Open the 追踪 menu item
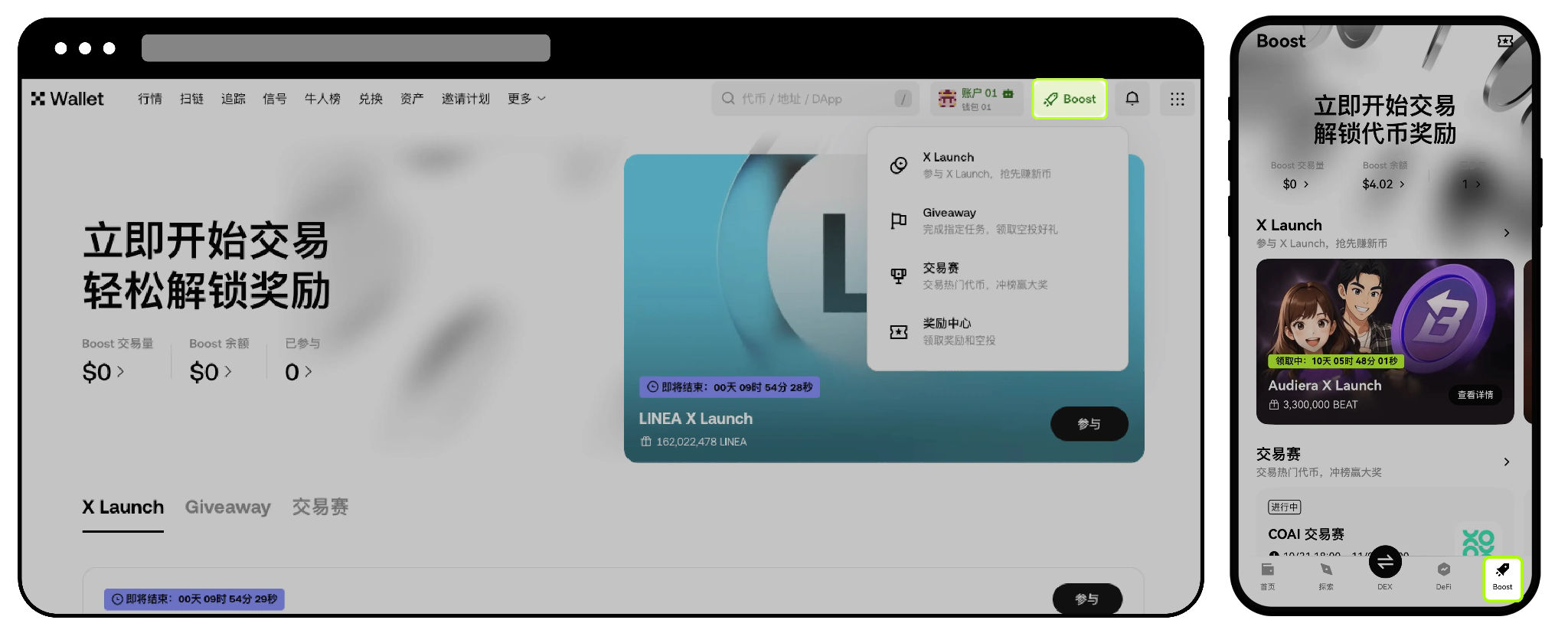Viewport: 1568px width, 633px height. [x=233, y=99]
